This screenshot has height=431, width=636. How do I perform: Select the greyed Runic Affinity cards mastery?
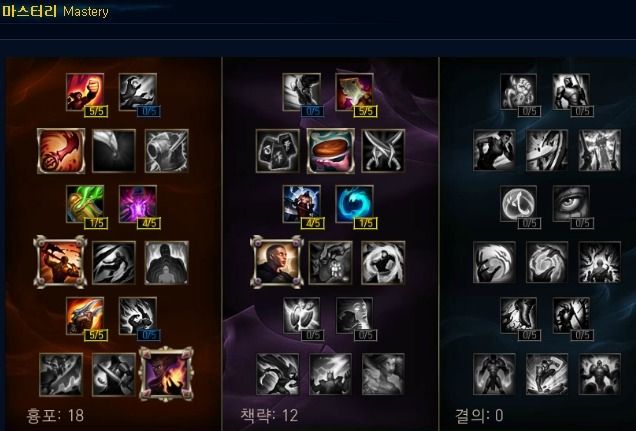click(x=278, y=151)
